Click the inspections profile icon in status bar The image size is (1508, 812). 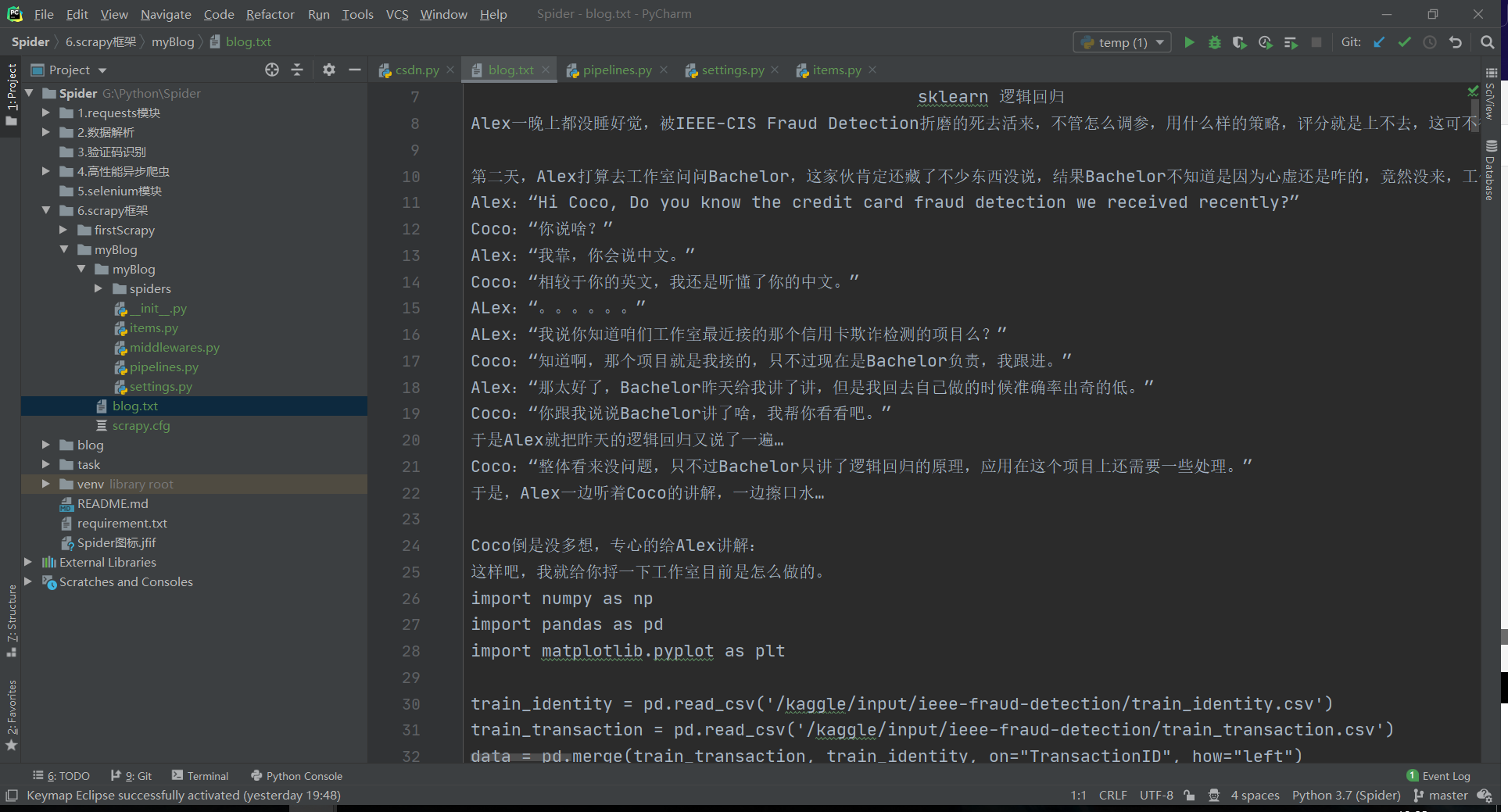click(1214, 796)
